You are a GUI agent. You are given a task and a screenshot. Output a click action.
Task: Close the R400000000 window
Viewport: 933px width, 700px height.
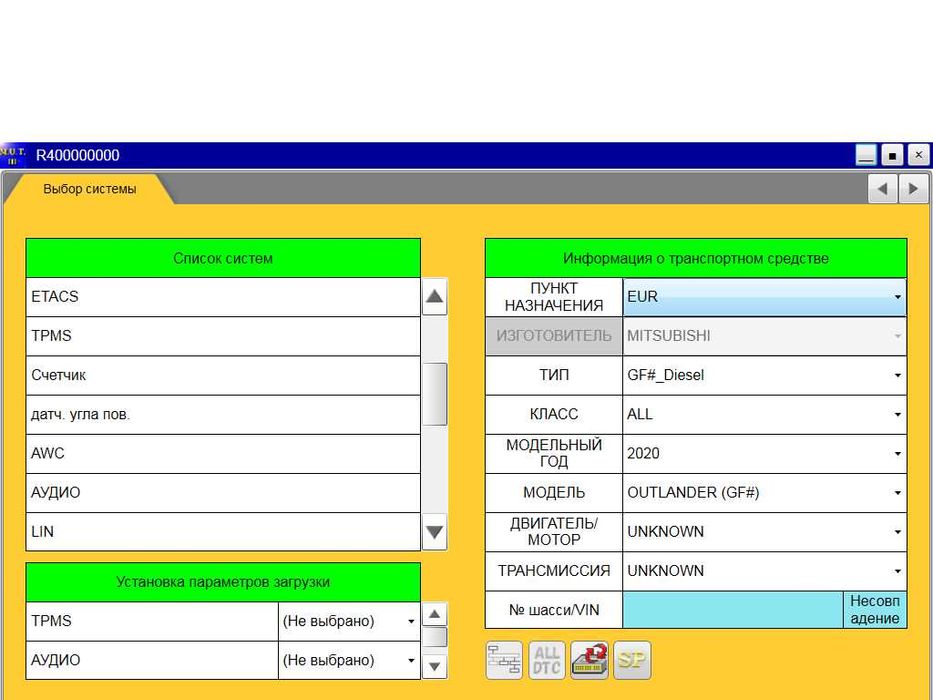pyautogui.click(x=918, y=155)
